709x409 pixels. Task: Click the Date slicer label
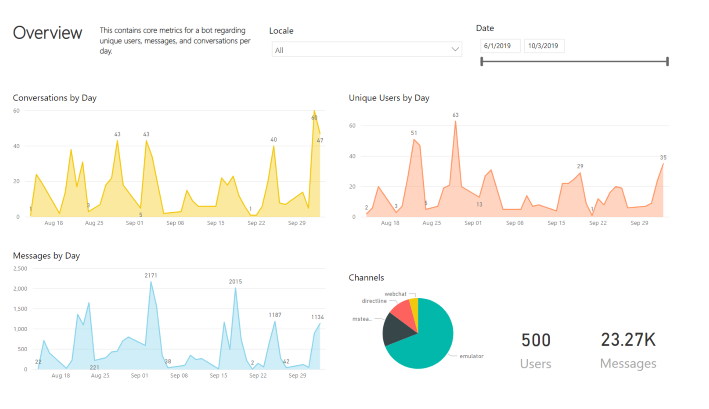click(x=485, y=28)
